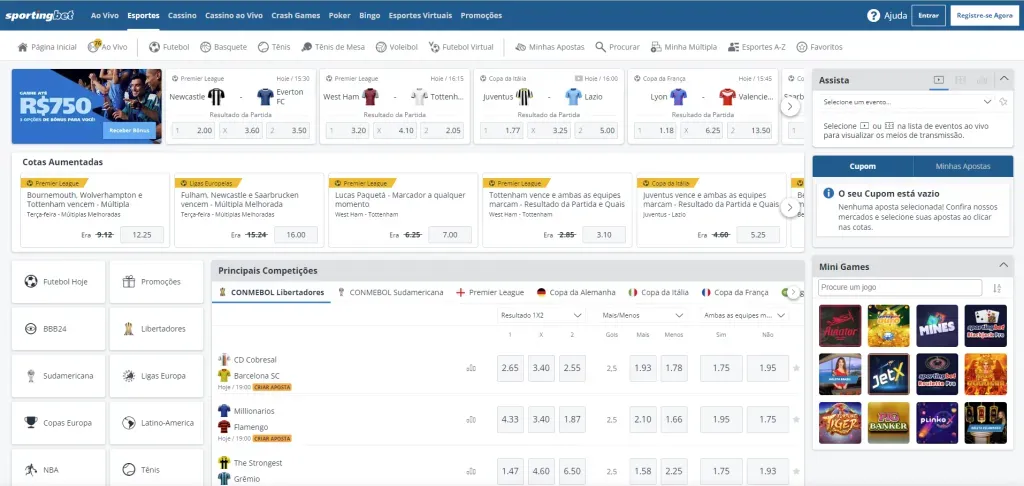
Task: Select Basquete in sports toolbar
Action: [x=223, y=47]
